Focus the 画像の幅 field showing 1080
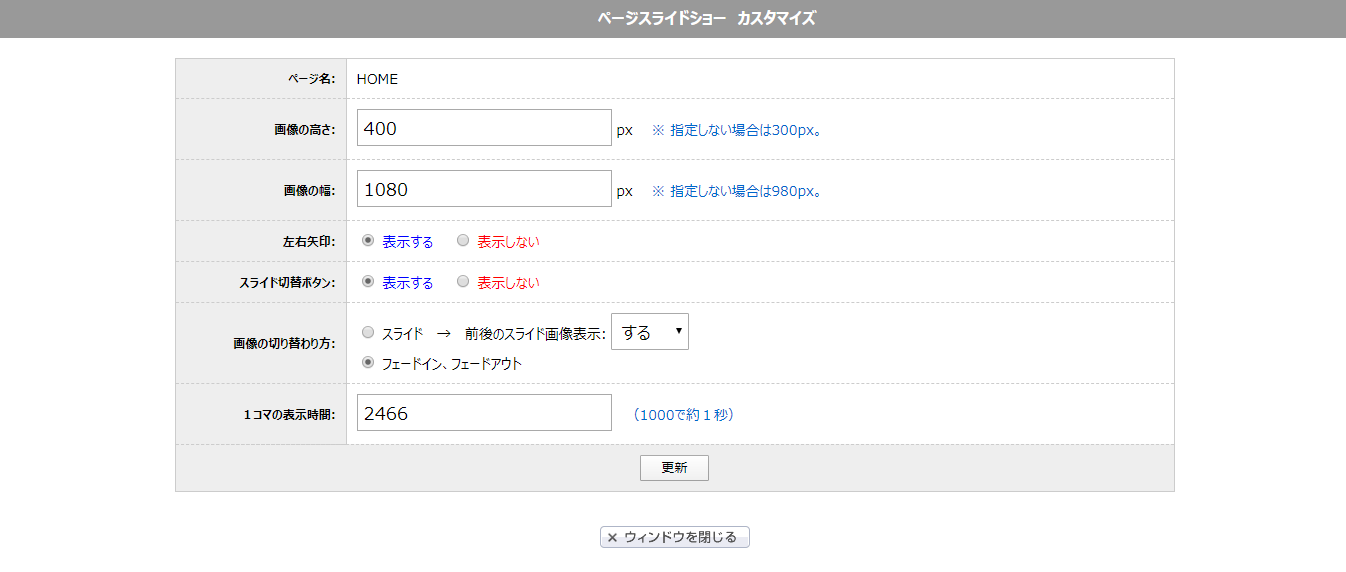Viewport: 1346px width, 572px height. tap(484, 189)
